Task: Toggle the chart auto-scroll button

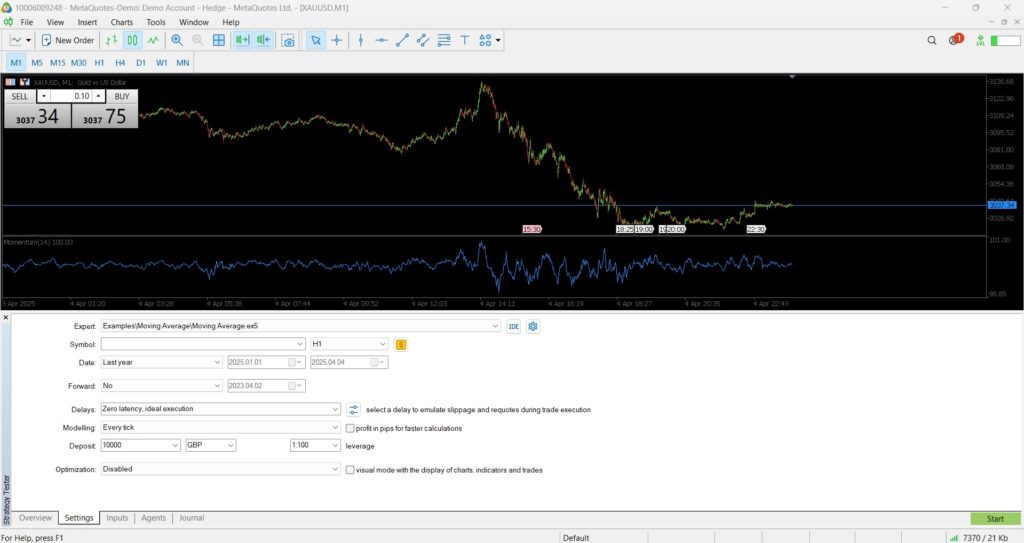Action: pos(242,40)
